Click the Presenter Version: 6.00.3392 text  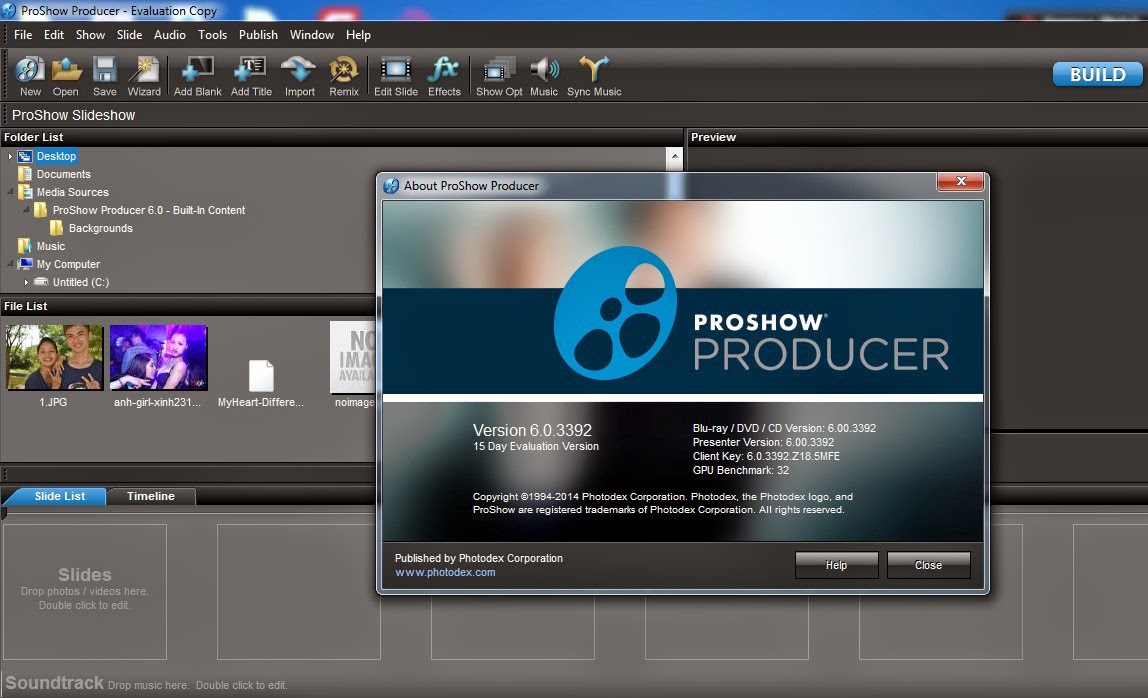tap(763, 442)
